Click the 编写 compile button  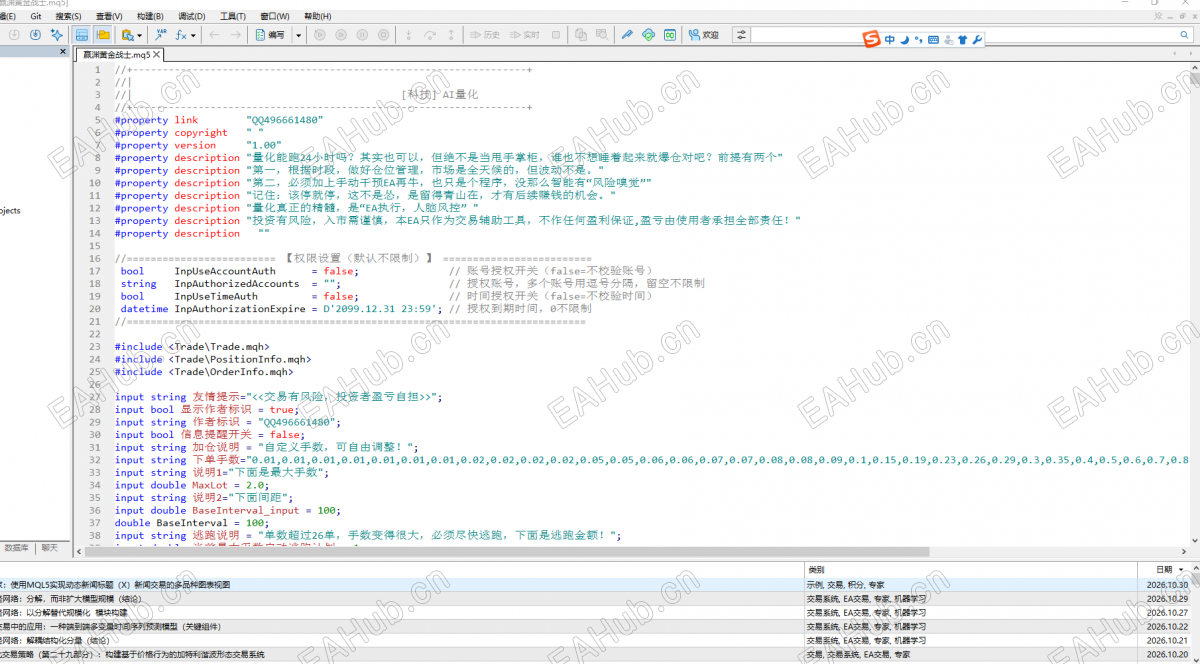(270, 35)
